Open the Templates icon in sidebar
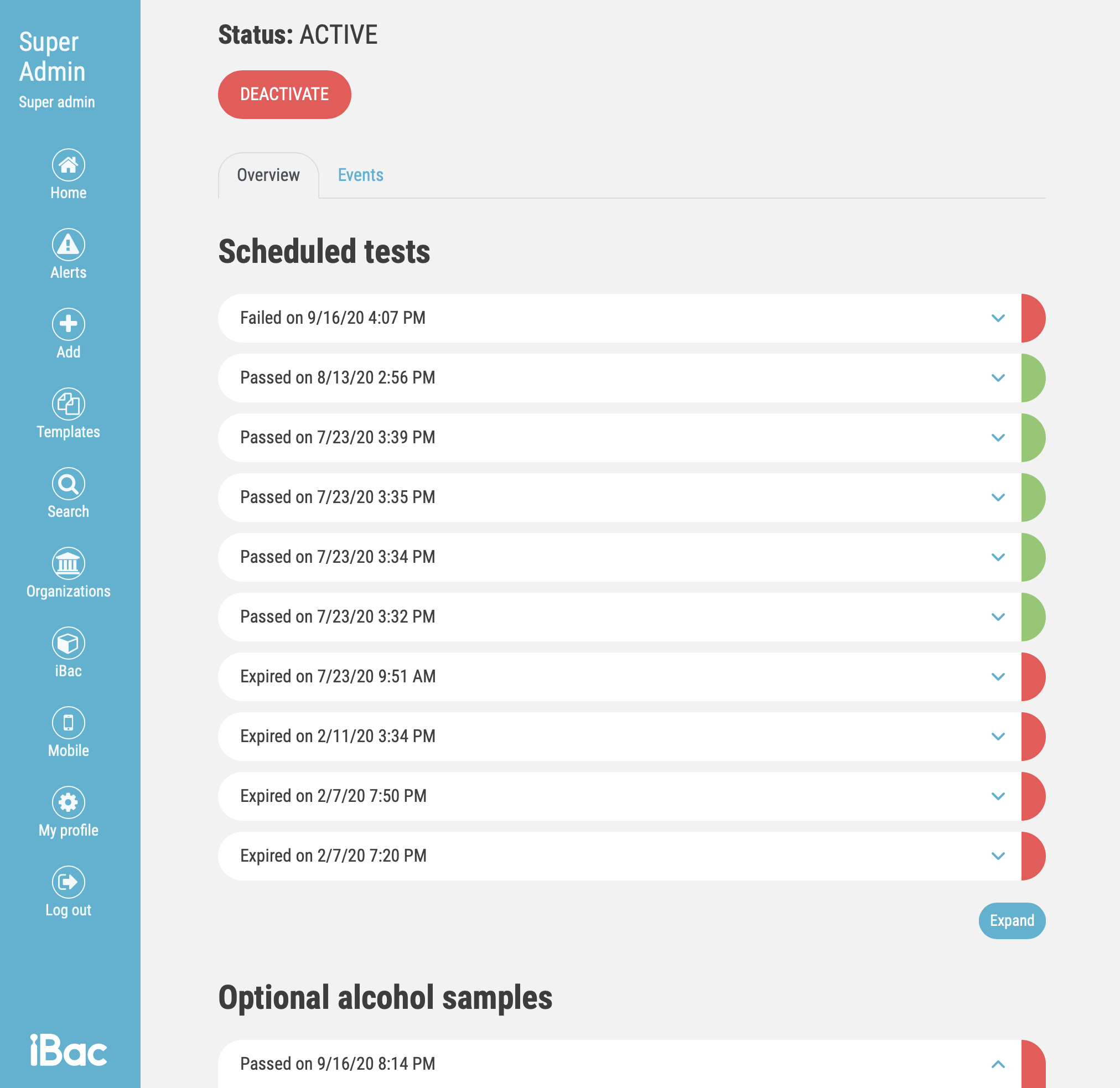The width and height of the screenshot is (1120, 1088). pos(69,404)
